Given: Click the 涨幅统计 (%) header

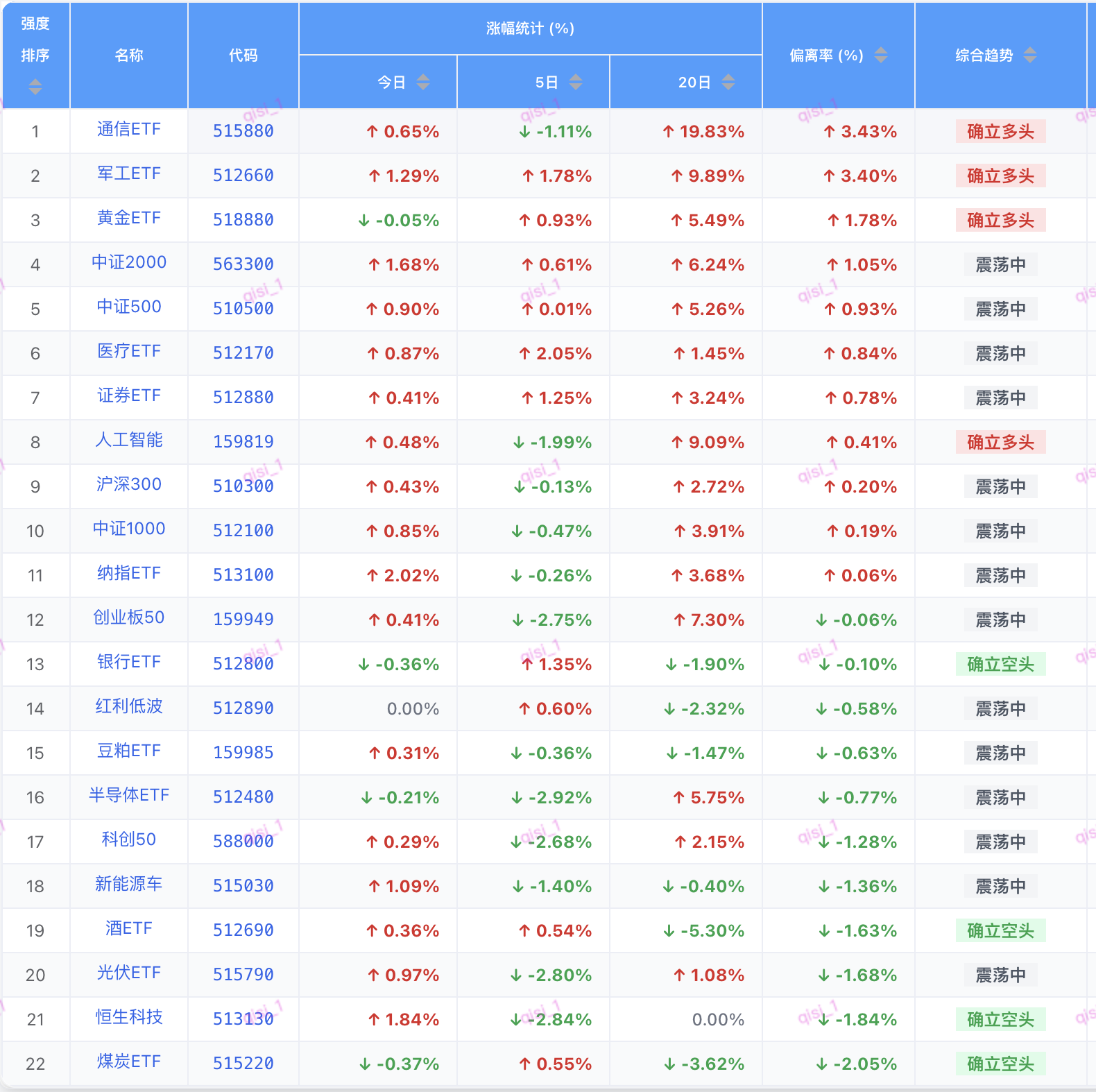Looking at the screenshot, I should point(530,28).
